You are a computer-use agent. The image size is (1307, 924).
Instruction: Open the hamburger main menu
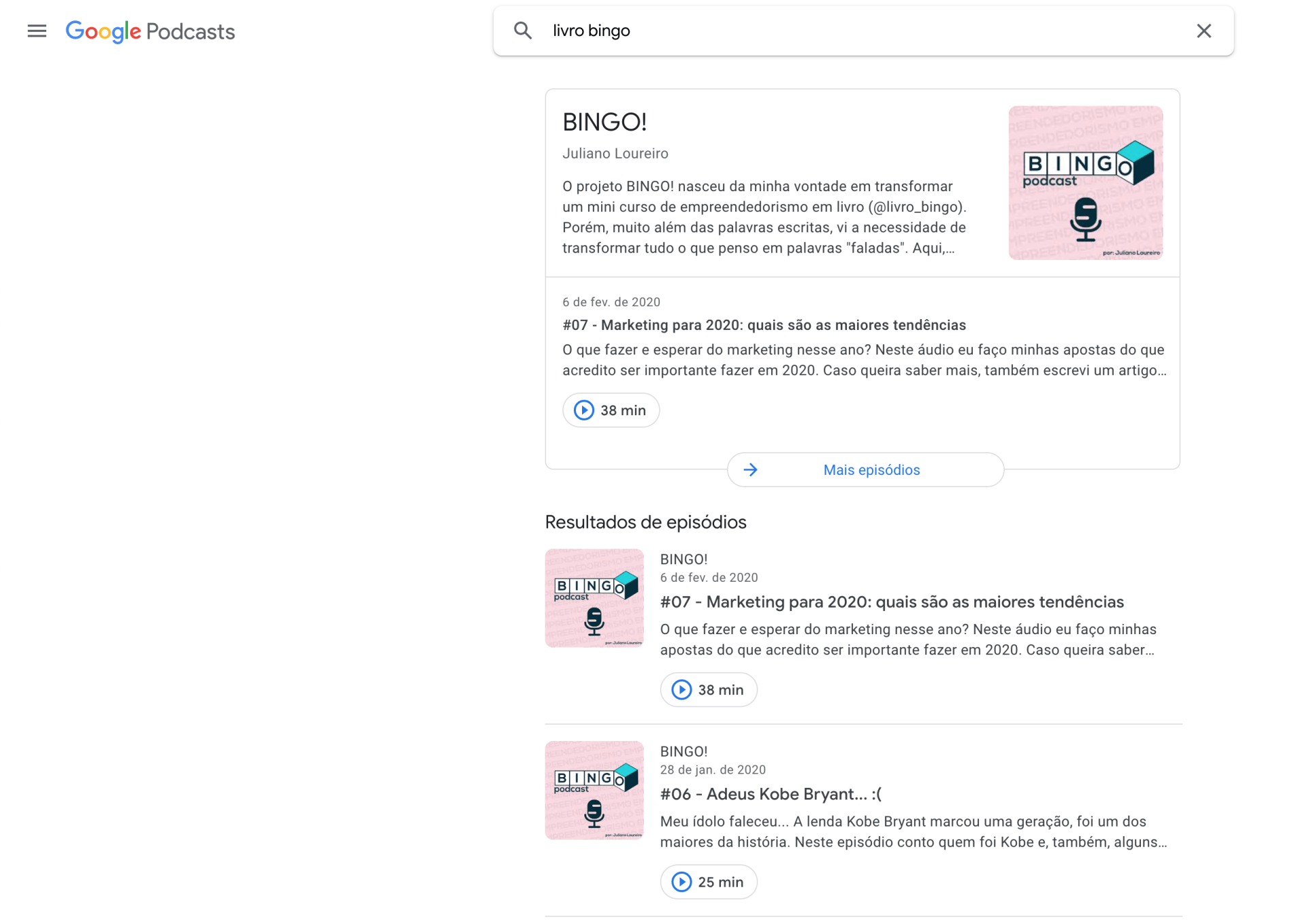(x=37, y=31)
